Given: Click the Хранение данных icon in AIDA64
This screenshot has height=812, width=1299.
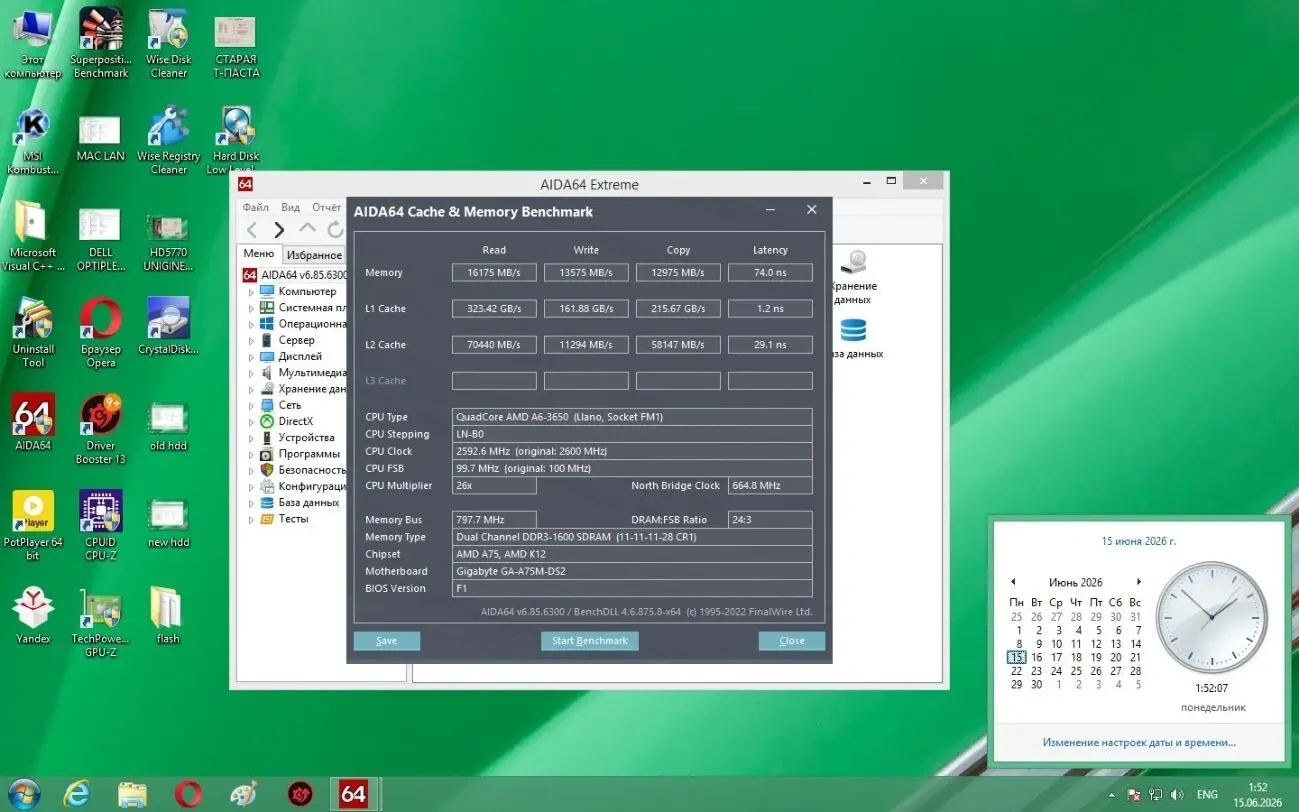Looking at the screenshot, I should 853,278.
